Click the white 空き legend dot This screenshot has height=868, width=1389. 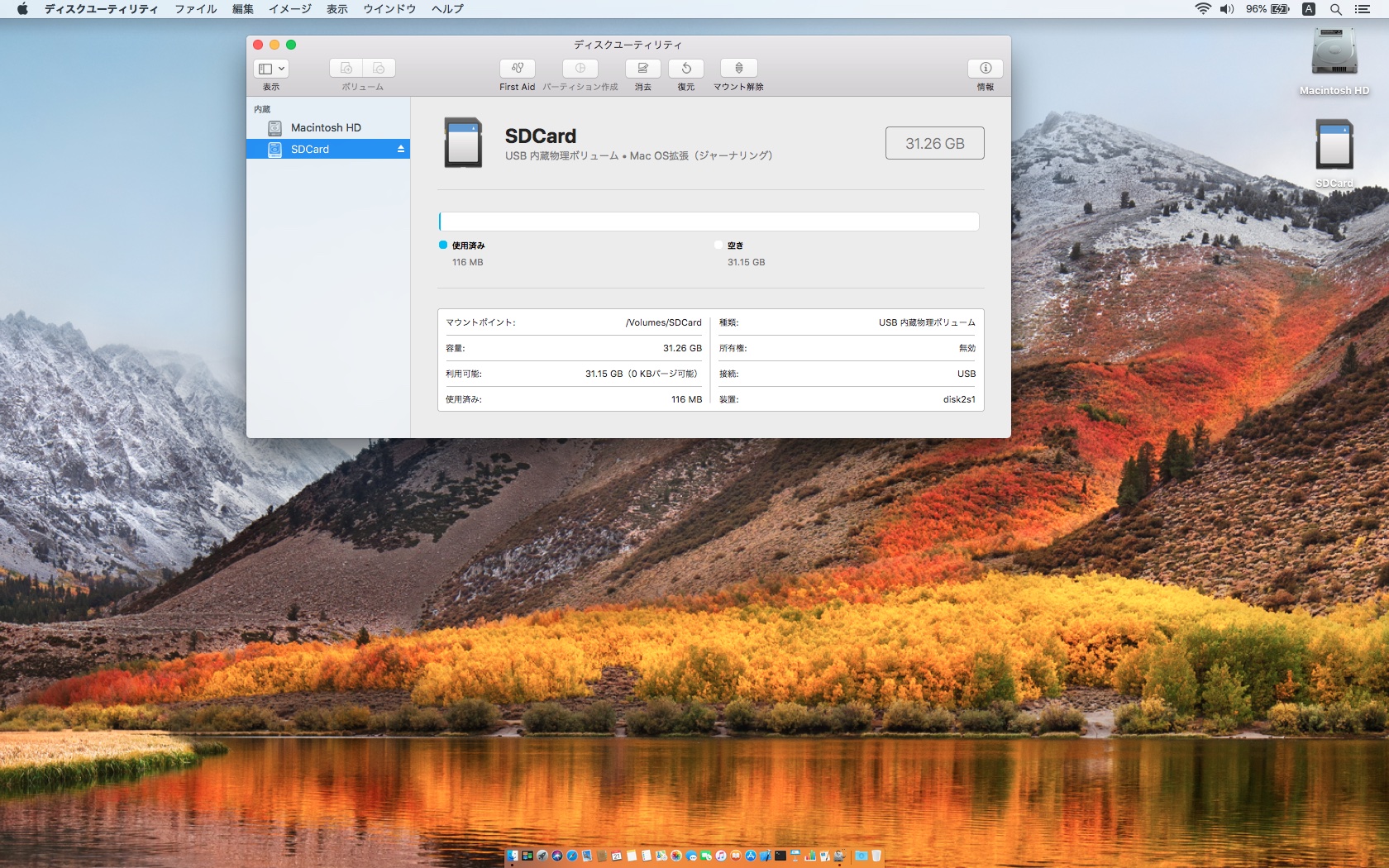click(x=718, y=245)
